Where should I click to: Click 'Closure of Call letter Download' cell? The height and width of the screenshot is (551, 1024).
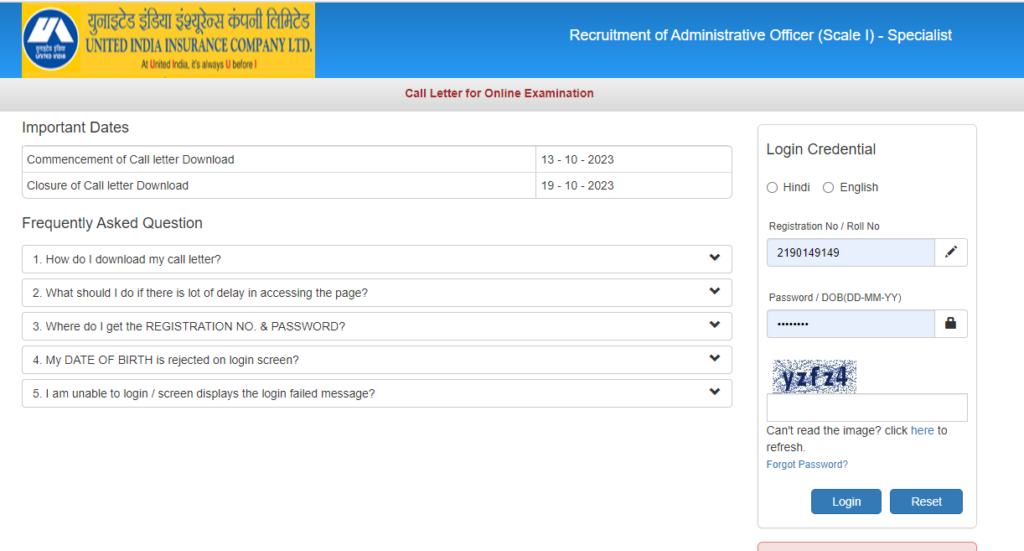[x=279, y=185]
